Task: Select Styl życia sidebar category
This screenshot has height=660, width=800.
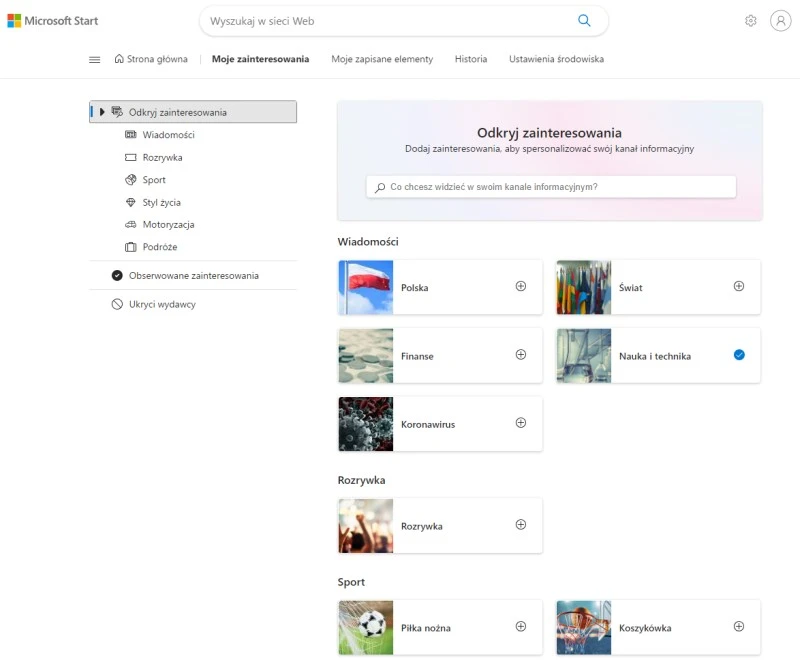Action: pyautogui.click(x=161, y=202)
